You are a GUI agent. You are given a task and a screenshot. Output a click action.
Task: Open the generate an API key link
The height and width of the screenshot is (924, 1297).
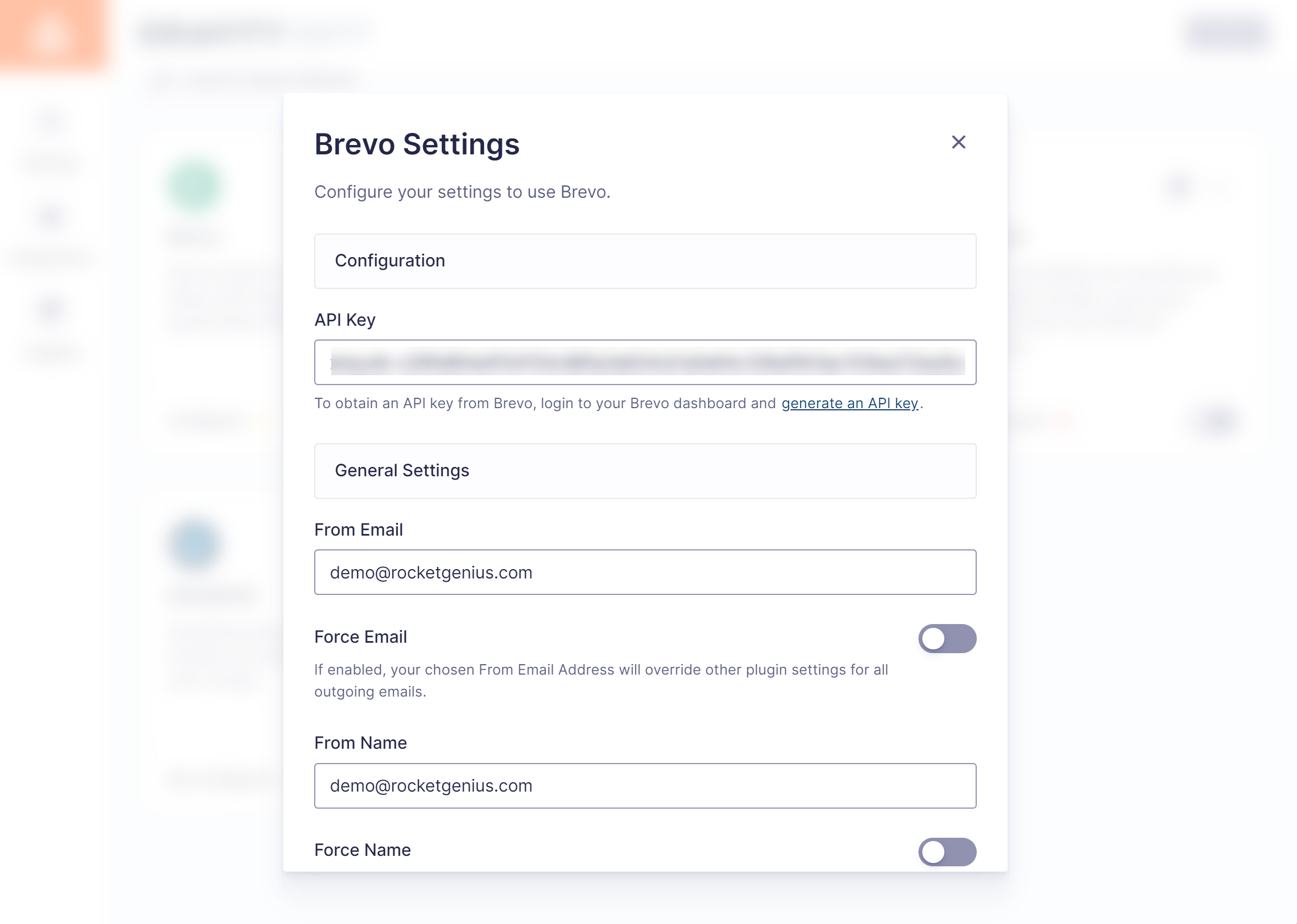pos(850,403)
